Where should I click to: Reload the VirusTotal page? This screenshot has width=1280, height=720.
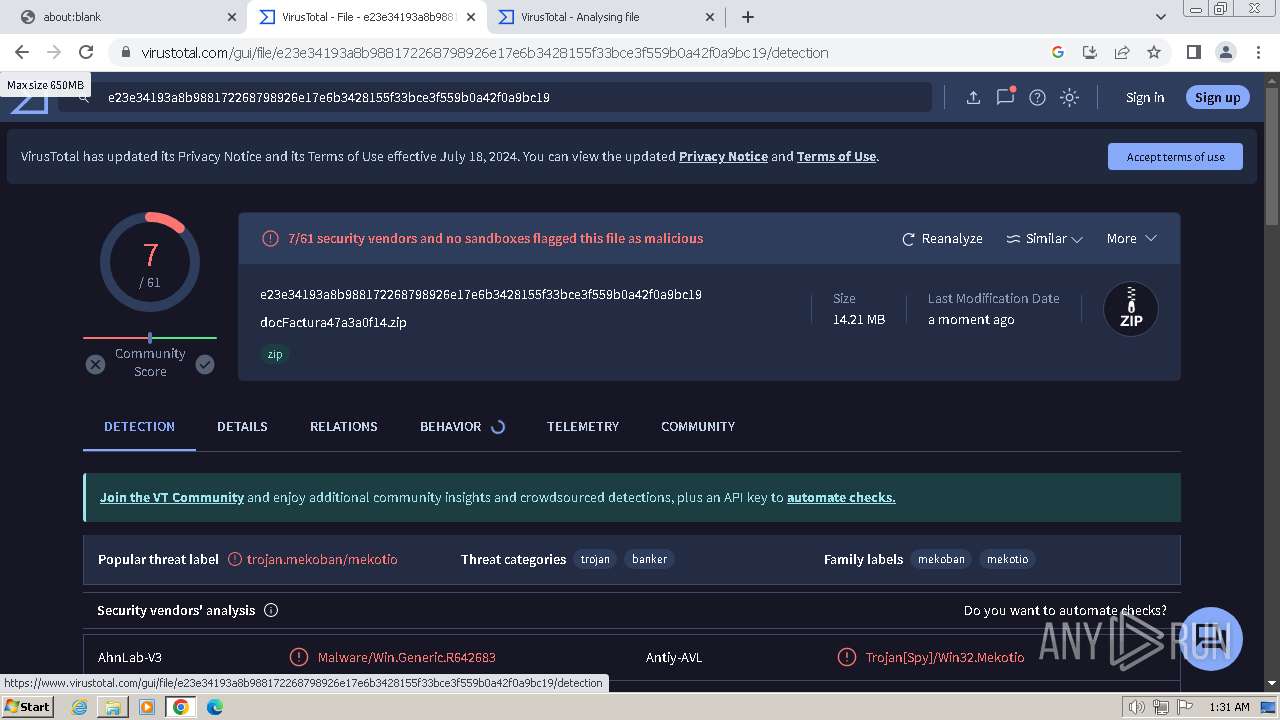coord(86,52)
